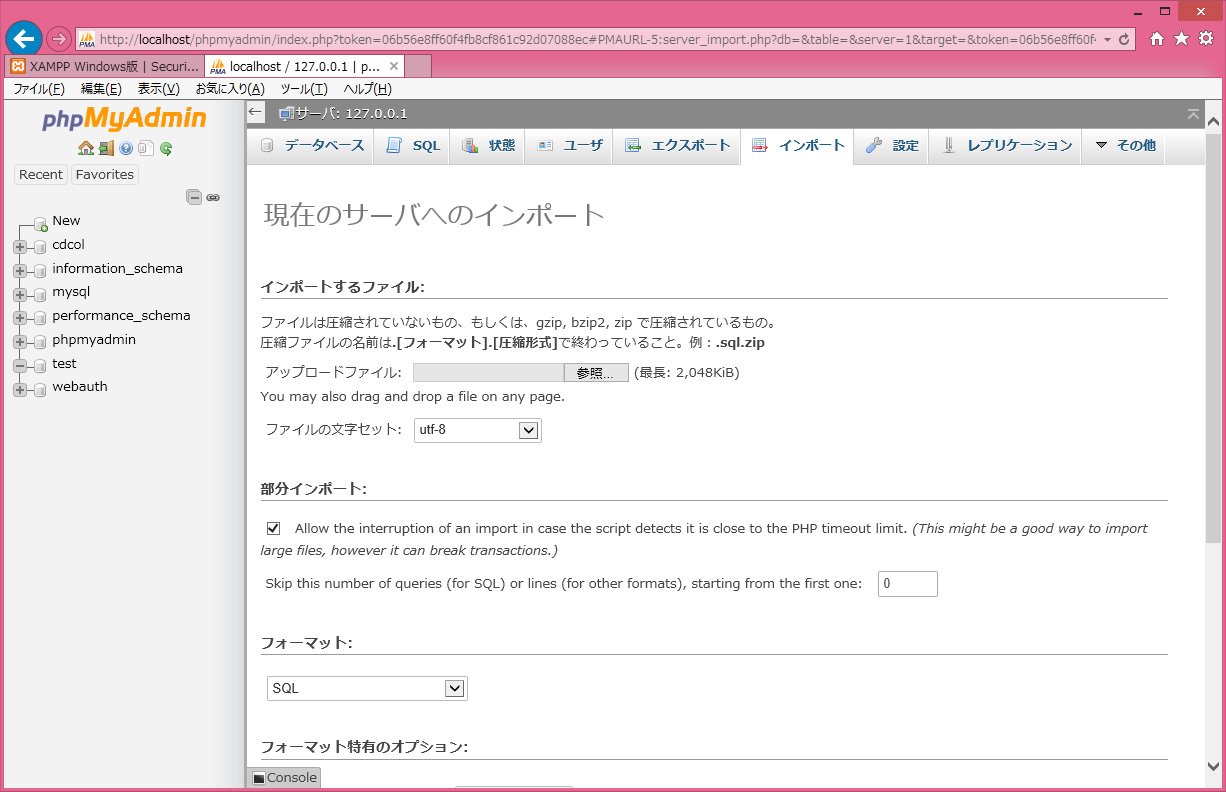Open the file character set utf-8 dropdown
The height and width of the screenshot is (792, 1226).
(x=477, y=430)
